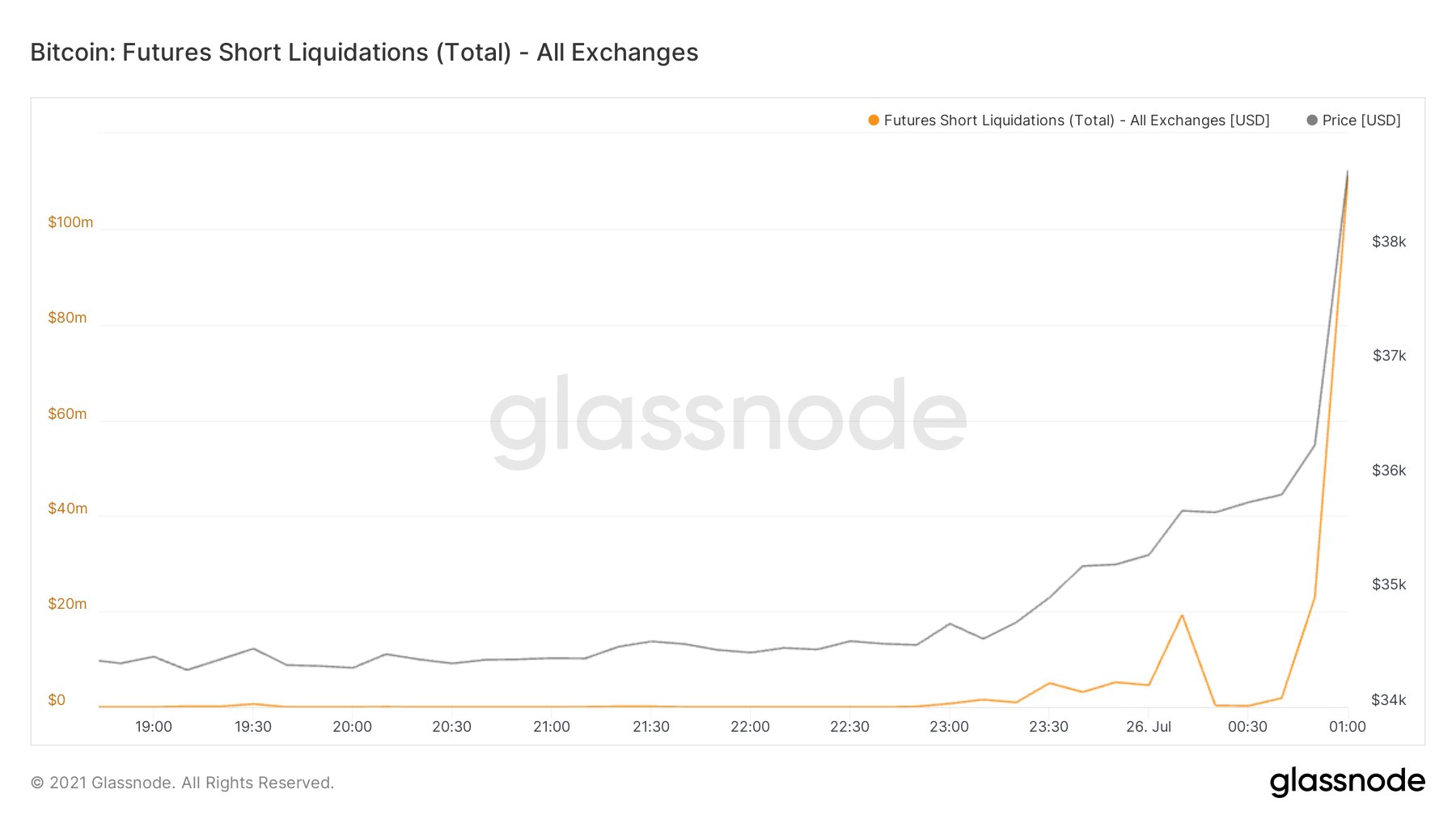Click the $80m left axis label
The width and height of the screenshot is (1456, 819).
pos(67,318)
